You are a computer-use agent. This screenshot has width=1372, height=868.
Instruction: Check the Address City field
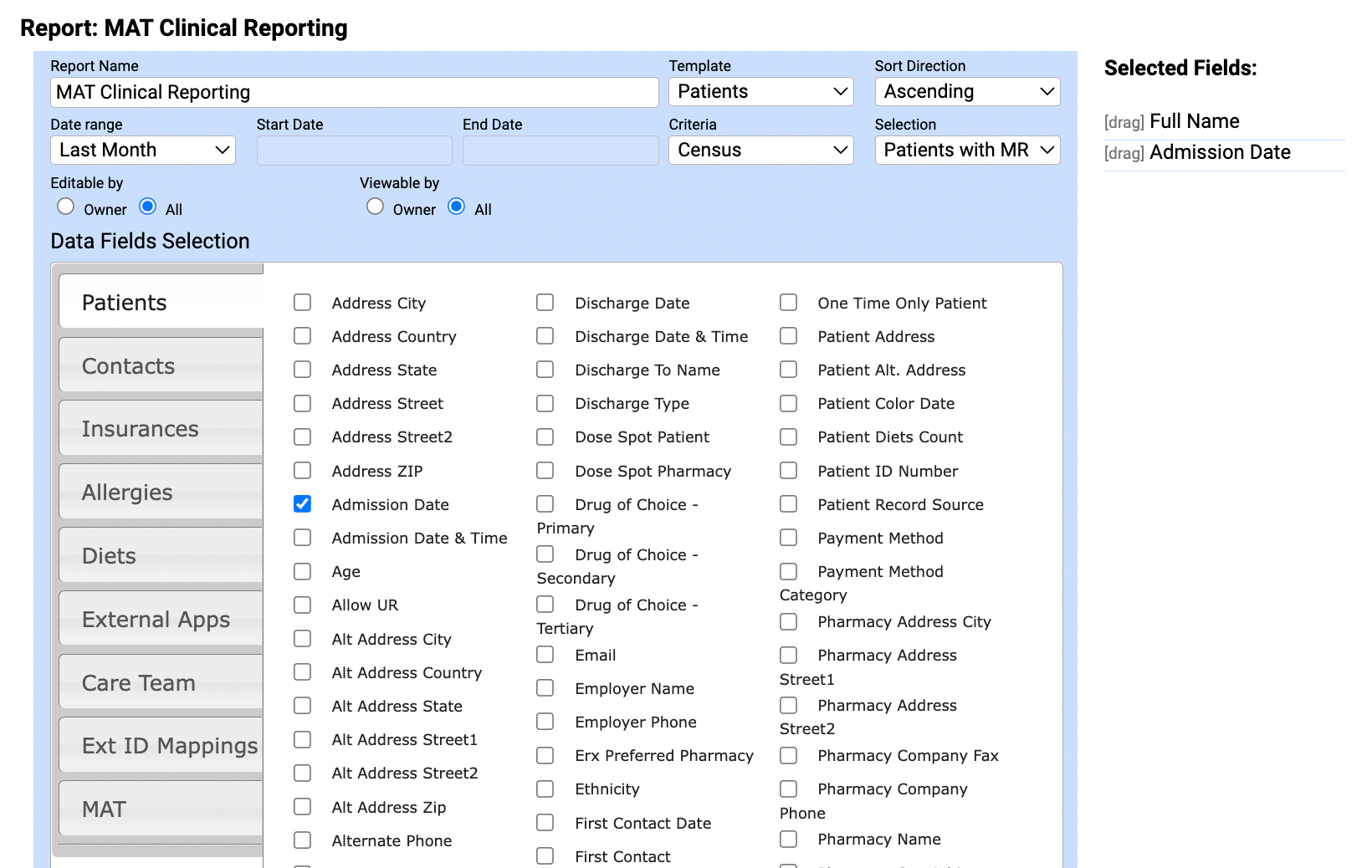[x=302, y=302]
